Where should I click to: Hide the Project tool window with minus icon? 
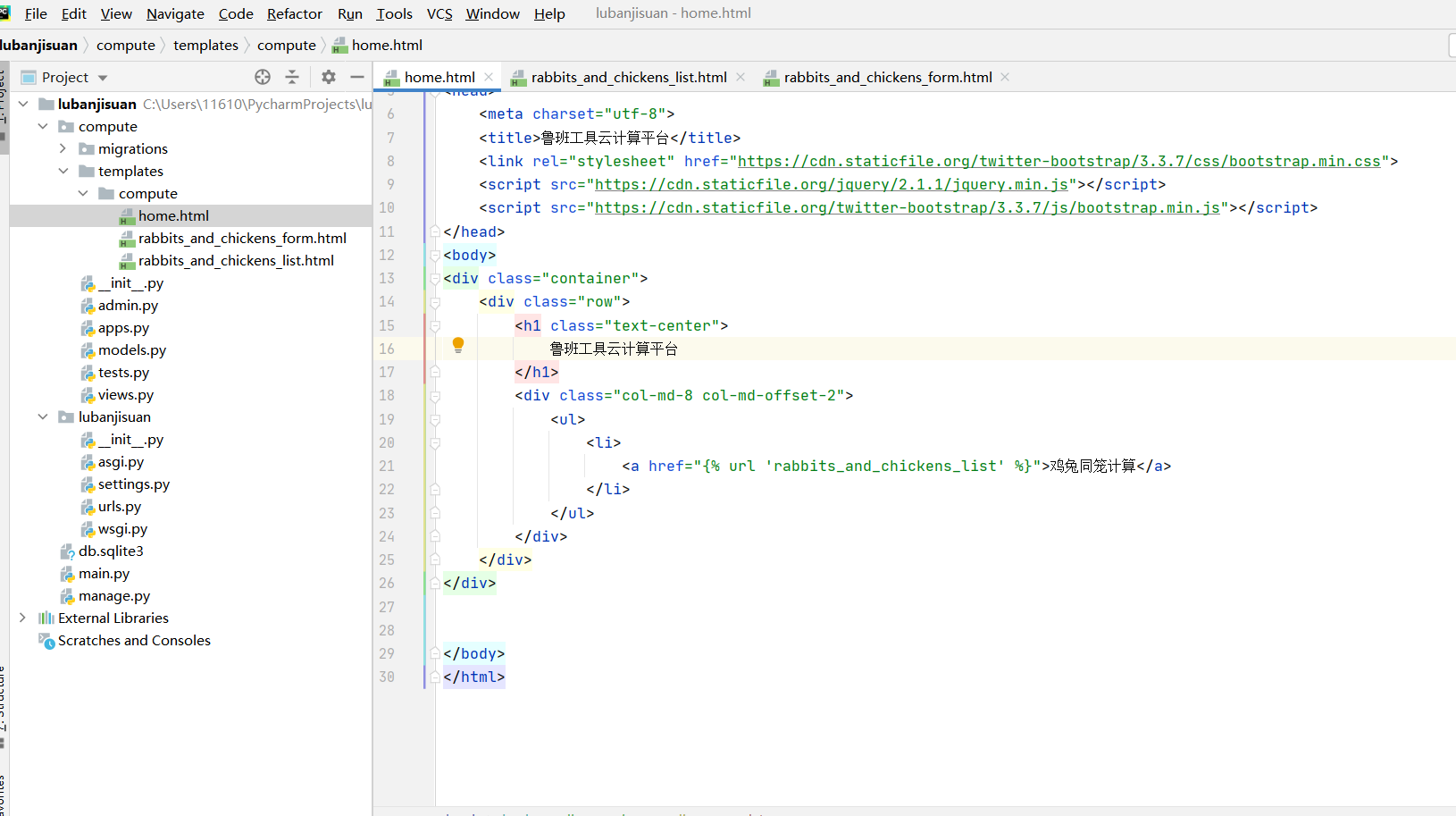357,77
